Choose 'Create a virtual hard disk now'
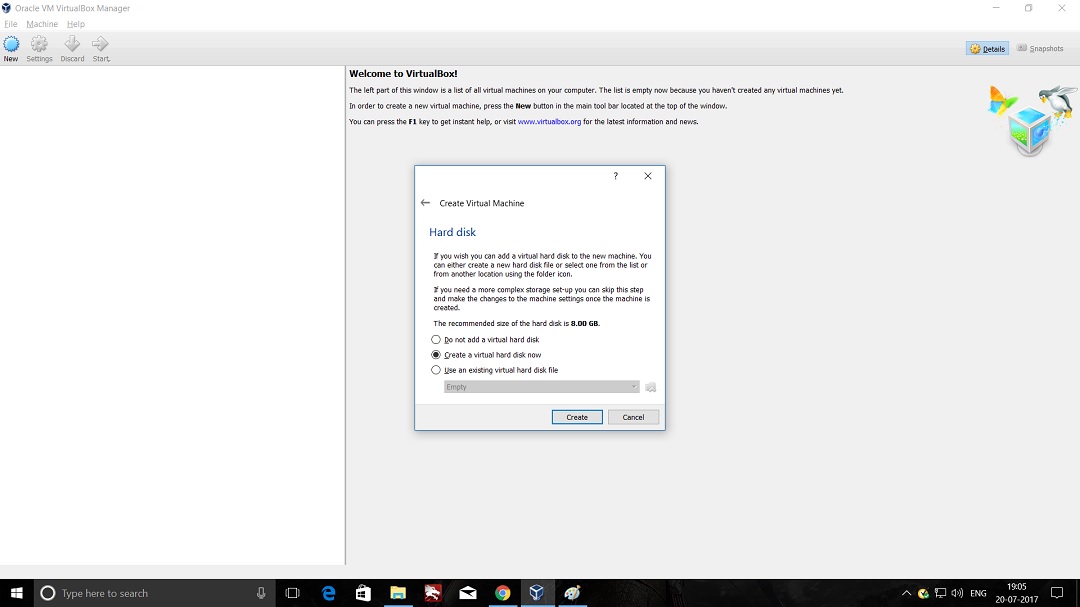The height and width of the screenshot is (607, 1080). [x=436, y=355]
